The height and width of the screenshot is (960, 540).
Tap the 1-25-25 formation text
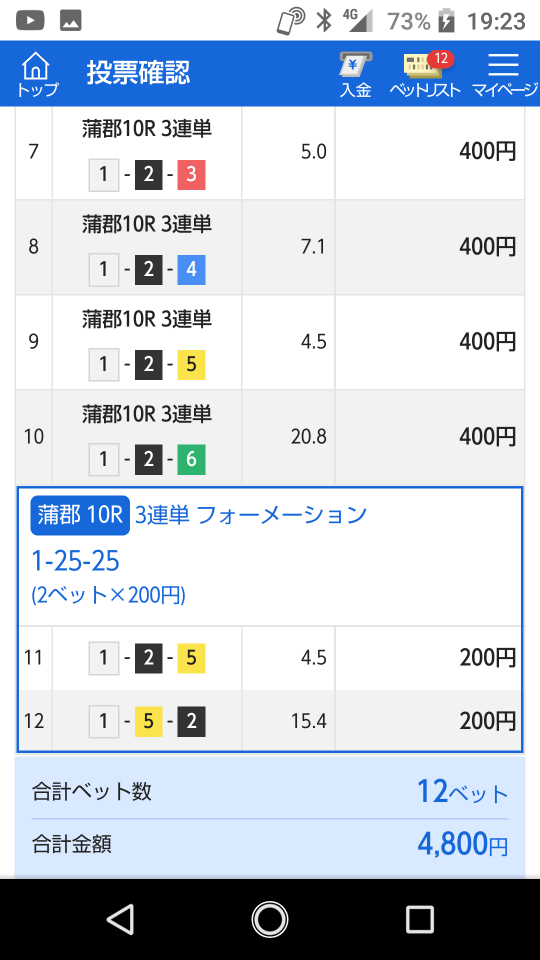(75, 561)
